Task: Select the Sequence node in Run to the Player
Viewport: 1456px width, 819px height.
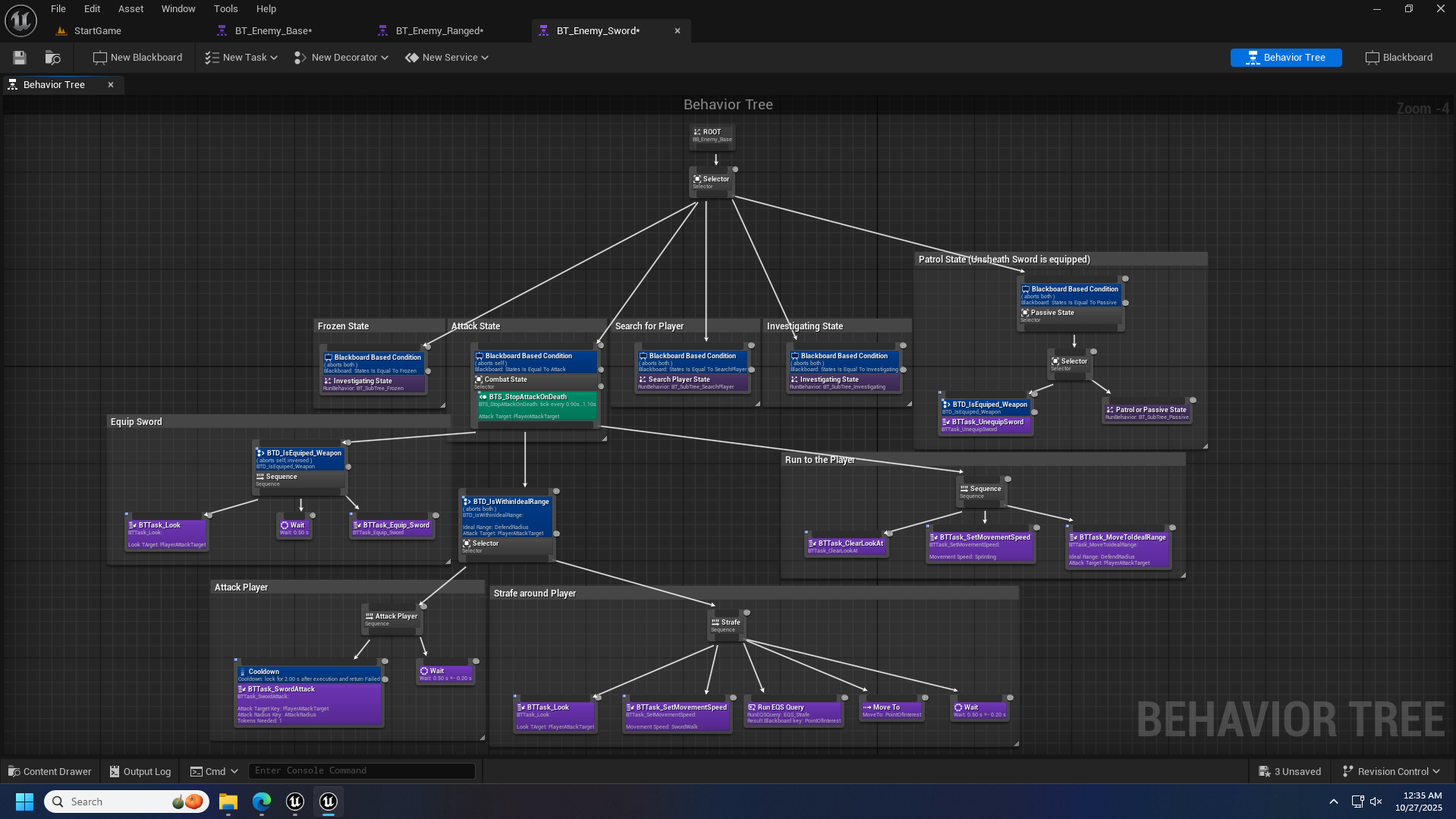Action: tap(982, 492)
